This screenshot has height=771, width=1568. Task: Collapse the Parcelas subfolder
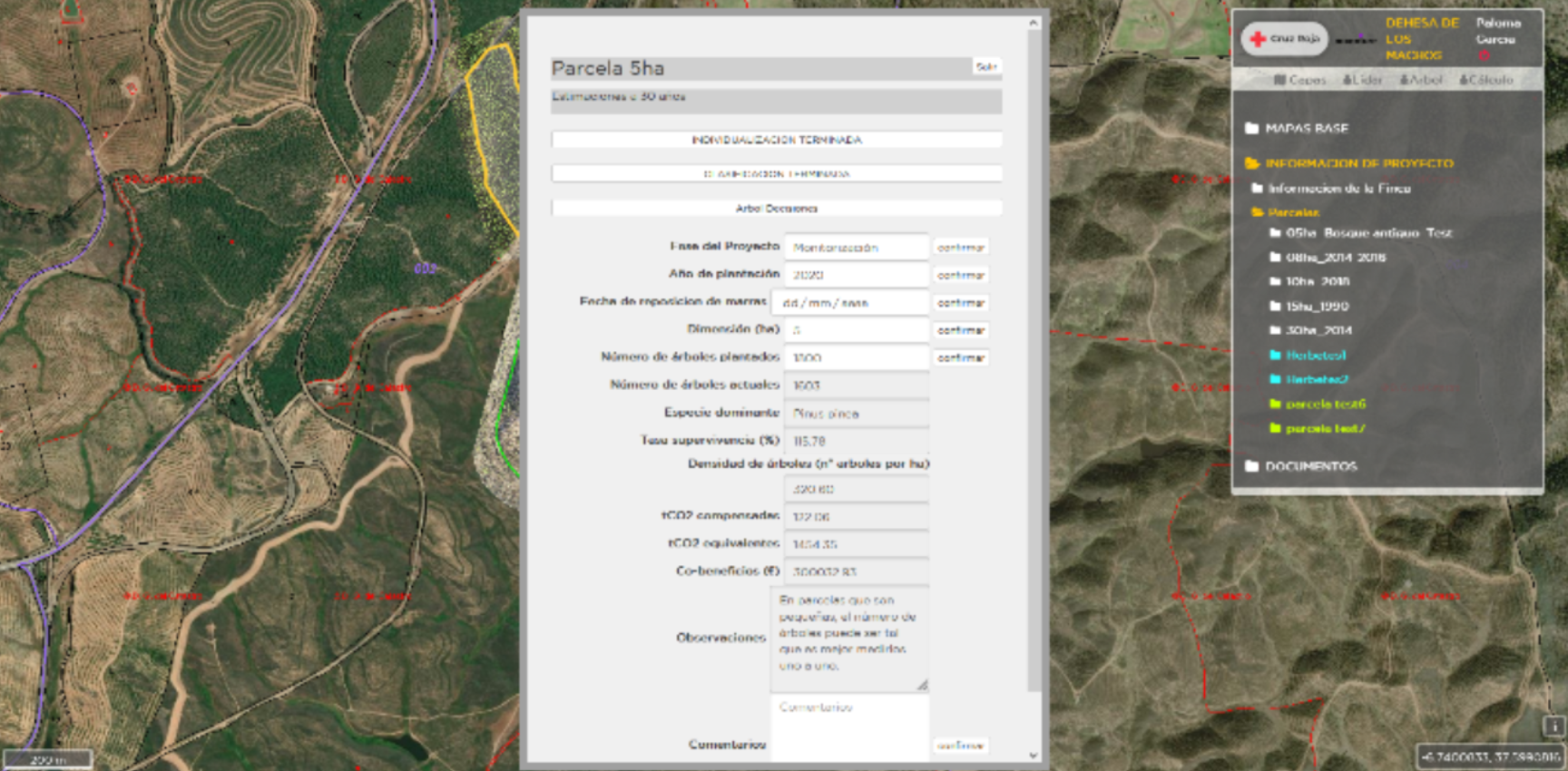(1258, 212)
